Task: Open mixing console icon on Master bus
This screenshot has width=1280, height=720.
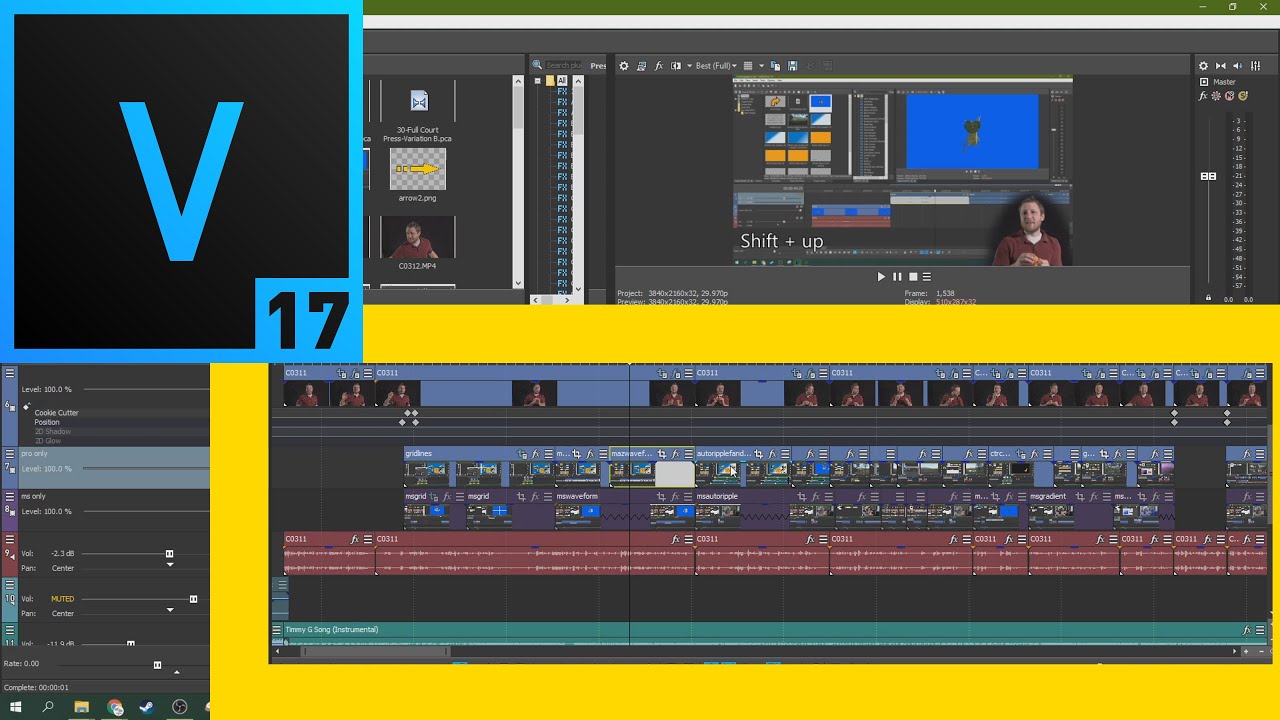Action: pos(1256,66)
